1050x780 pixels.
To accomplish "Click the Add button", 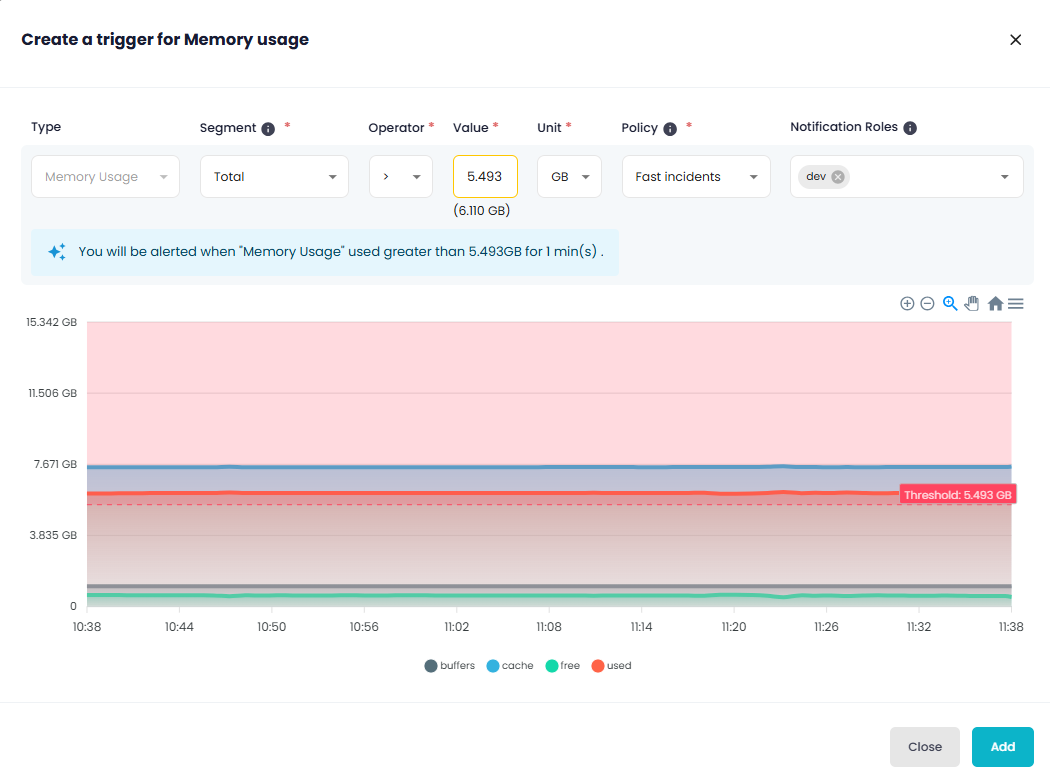I will [1002, 747].
